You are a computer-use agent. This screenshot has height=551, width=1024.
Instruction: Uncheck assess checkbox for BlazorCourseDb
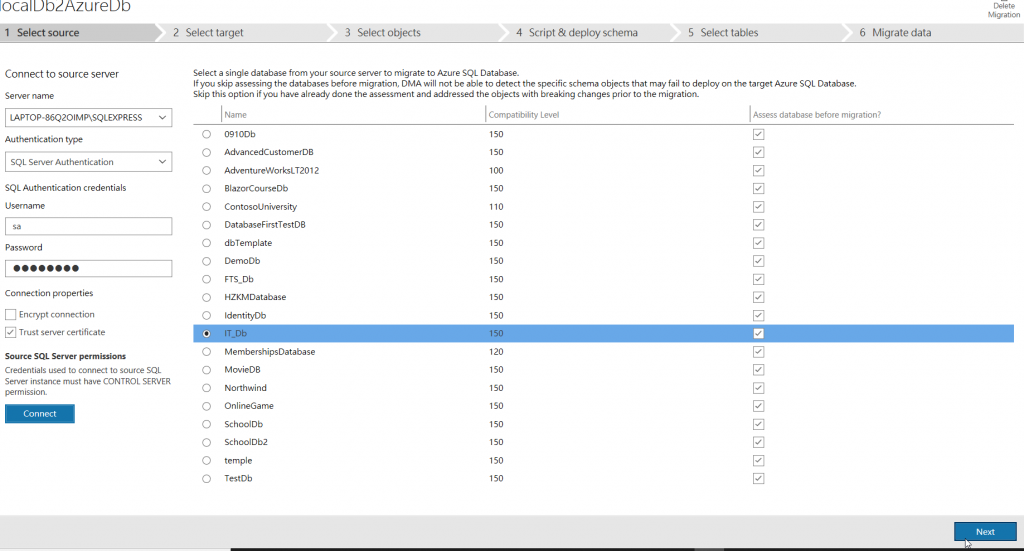click(x=758, y=189)
